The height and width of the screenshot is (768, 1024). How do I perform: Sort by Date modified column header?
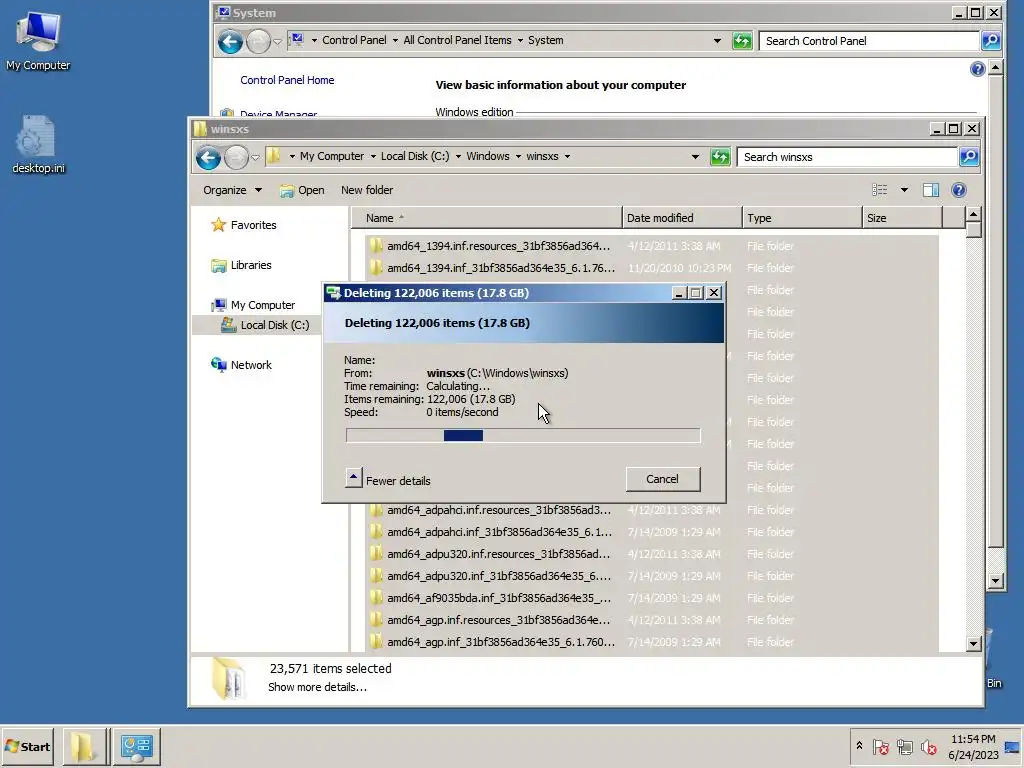click(682, 217)
